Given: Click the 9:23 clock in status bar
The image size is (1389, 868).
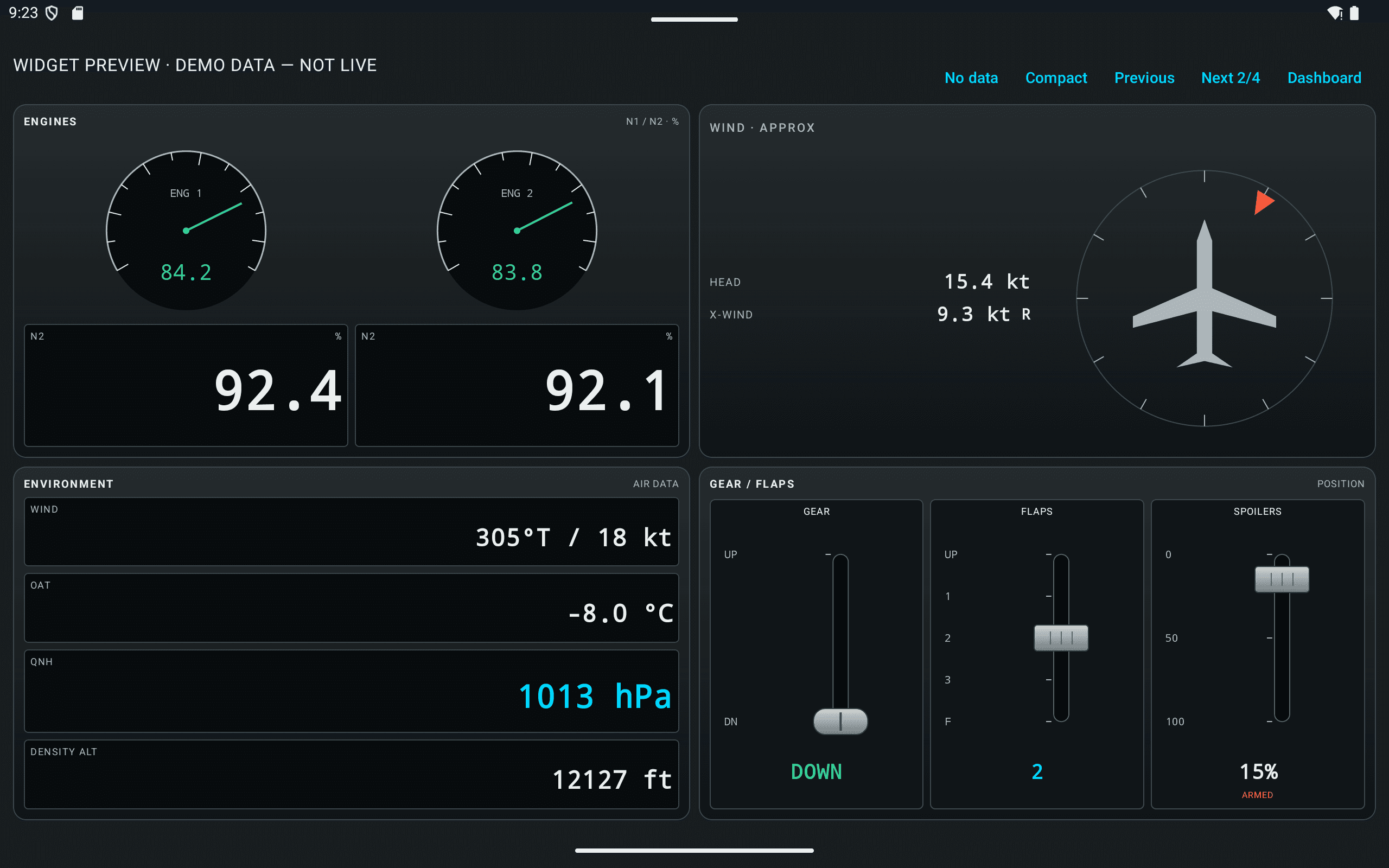Looking at the screenshot, I should pyautogui.click(x=23, y=12).
